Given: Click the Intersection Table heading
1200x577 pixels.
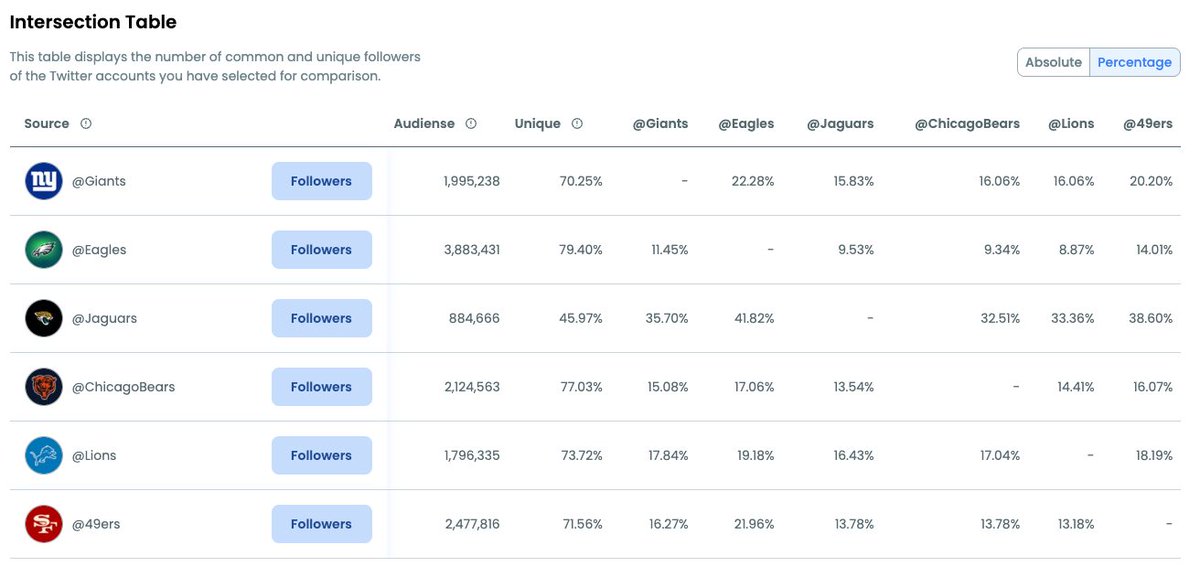Looking at the screenshot, I should pyautogui.click(x=93, y=21).
